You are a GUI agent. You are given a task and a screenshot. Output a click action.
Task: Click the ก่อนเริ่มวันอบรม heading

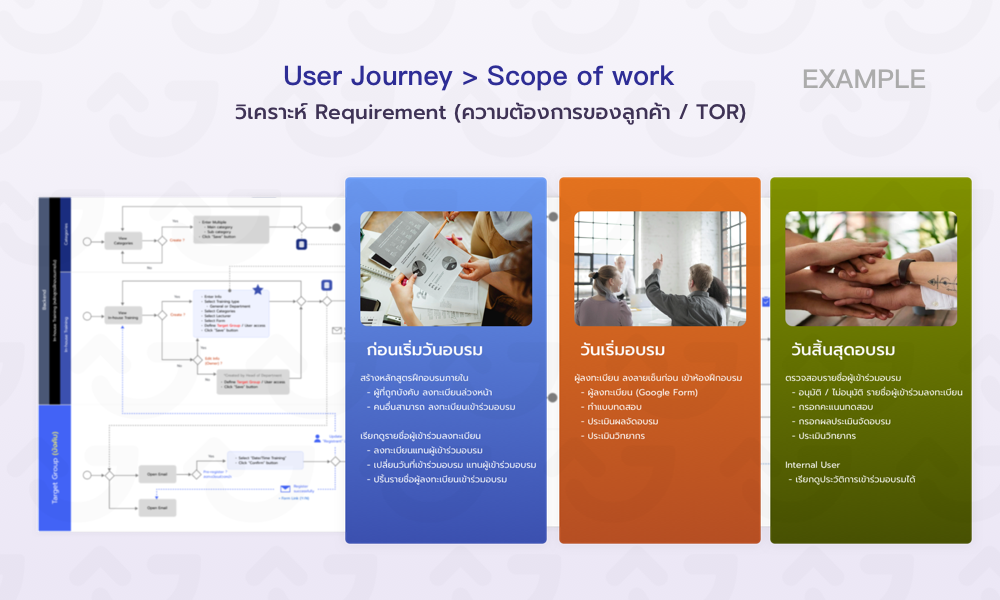tap(424, 350)
